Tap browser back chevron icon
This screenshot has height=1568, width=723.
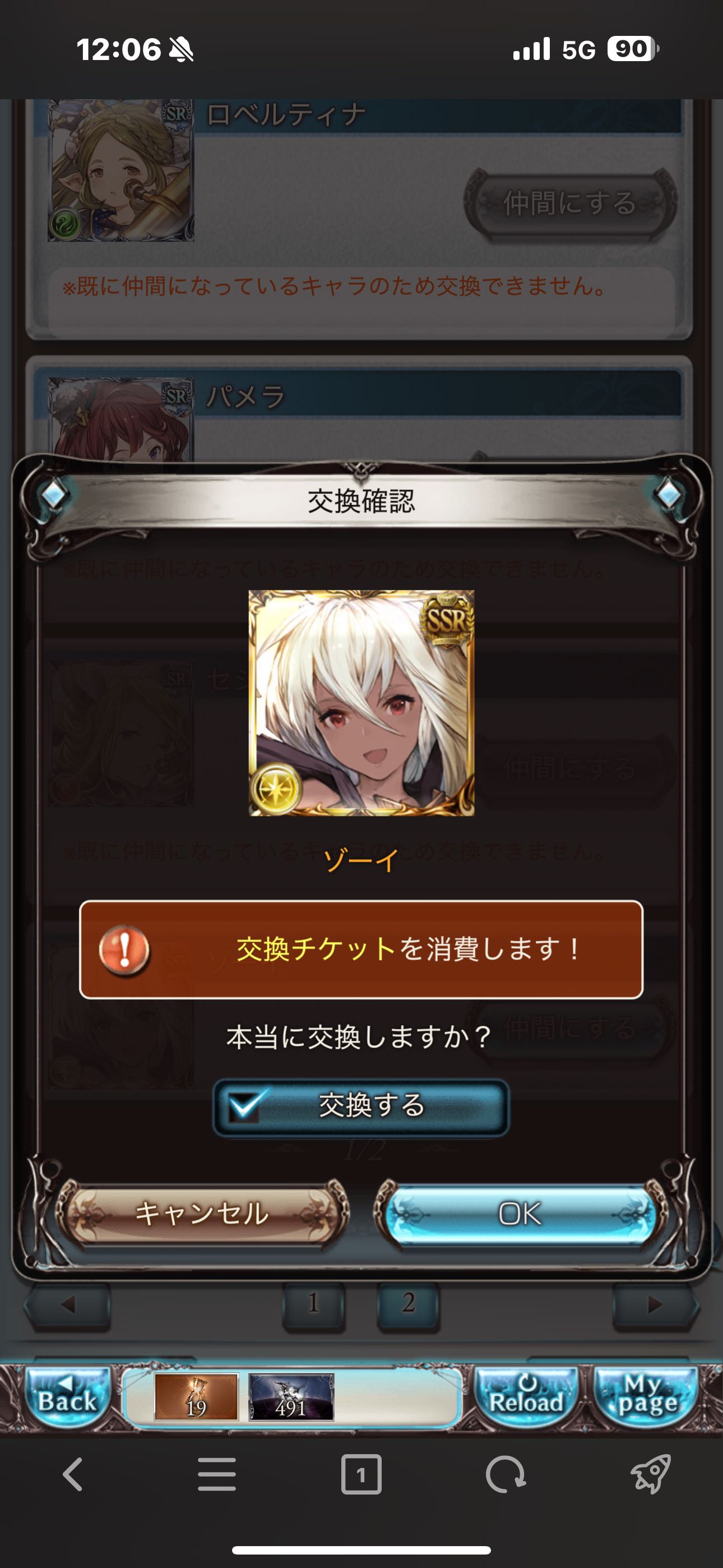72,1474
